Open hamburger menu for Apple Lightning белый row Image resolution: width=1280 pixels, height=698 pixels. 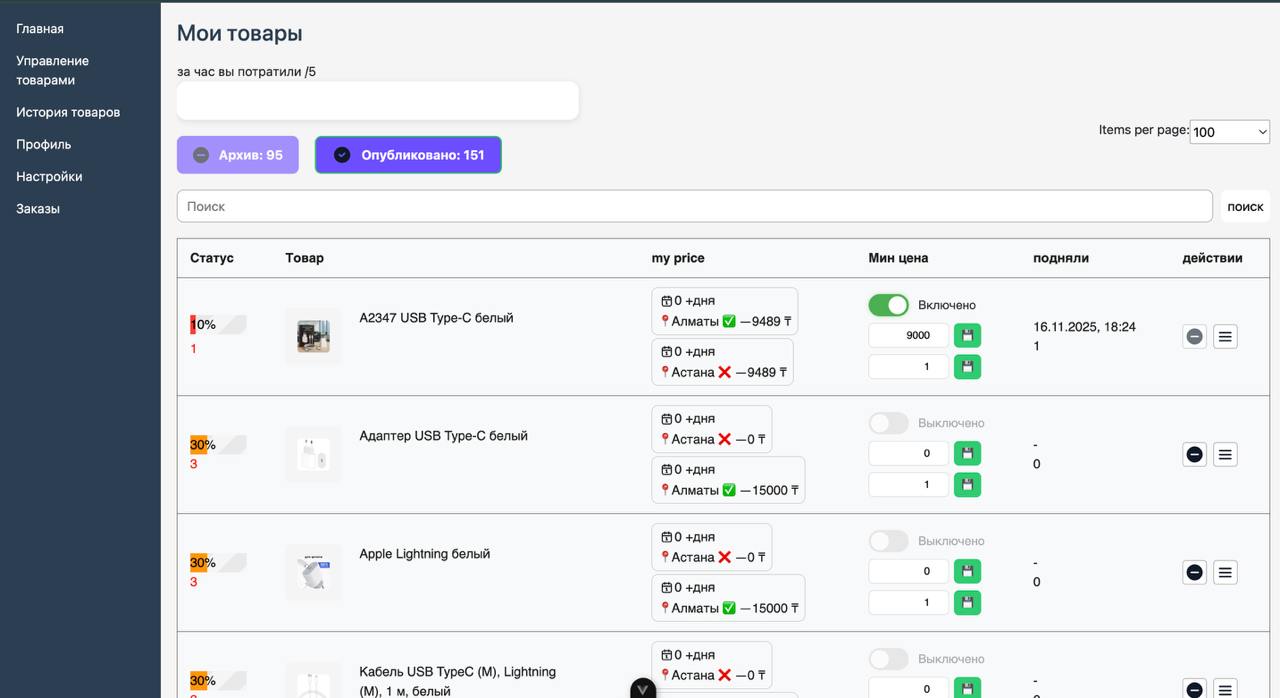(1225, 573)
